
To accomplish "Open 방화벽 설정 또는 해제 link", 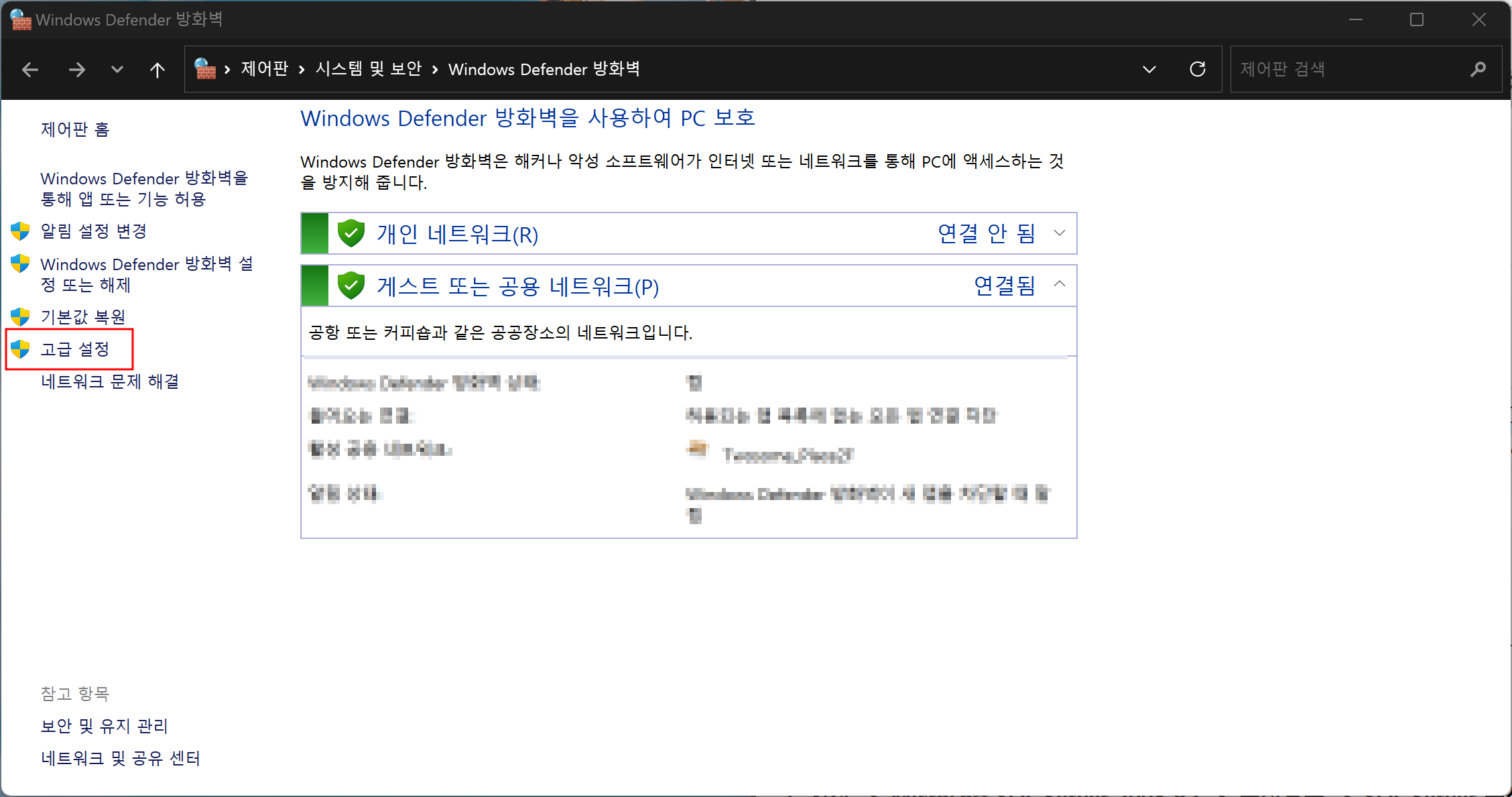I will (147, 274).
